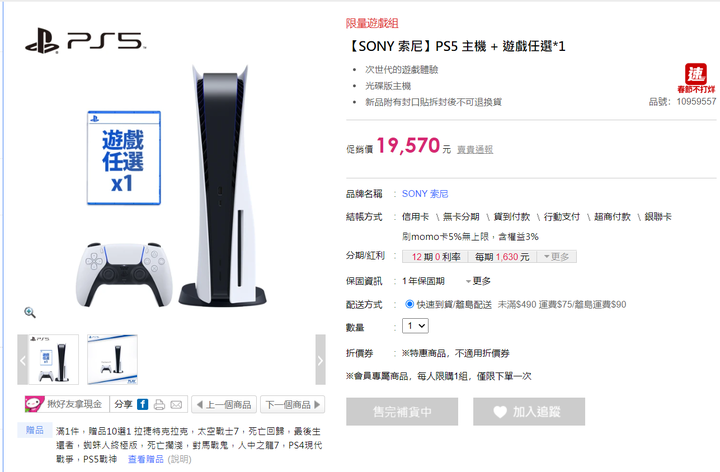
Task: Select 快速到貨/離島配送 radio button
Action: pyautogui.click(x=410, y=304)
